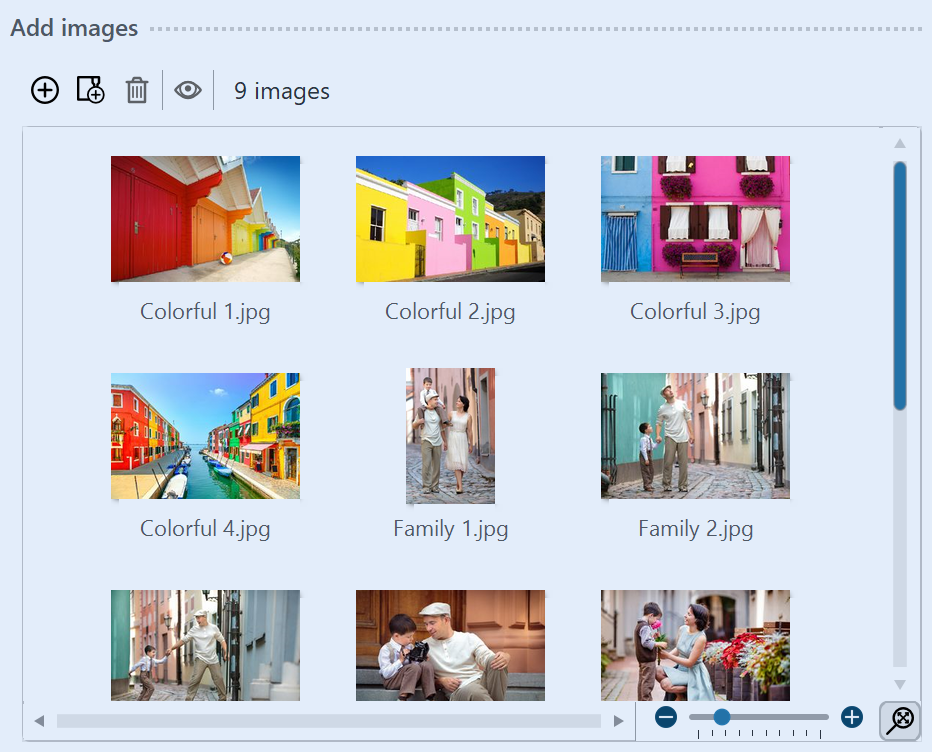The height and width of the screenshot is (752, 932).
Task: Click the horizontal scrollbar right arrow
Action: [619, 721]
